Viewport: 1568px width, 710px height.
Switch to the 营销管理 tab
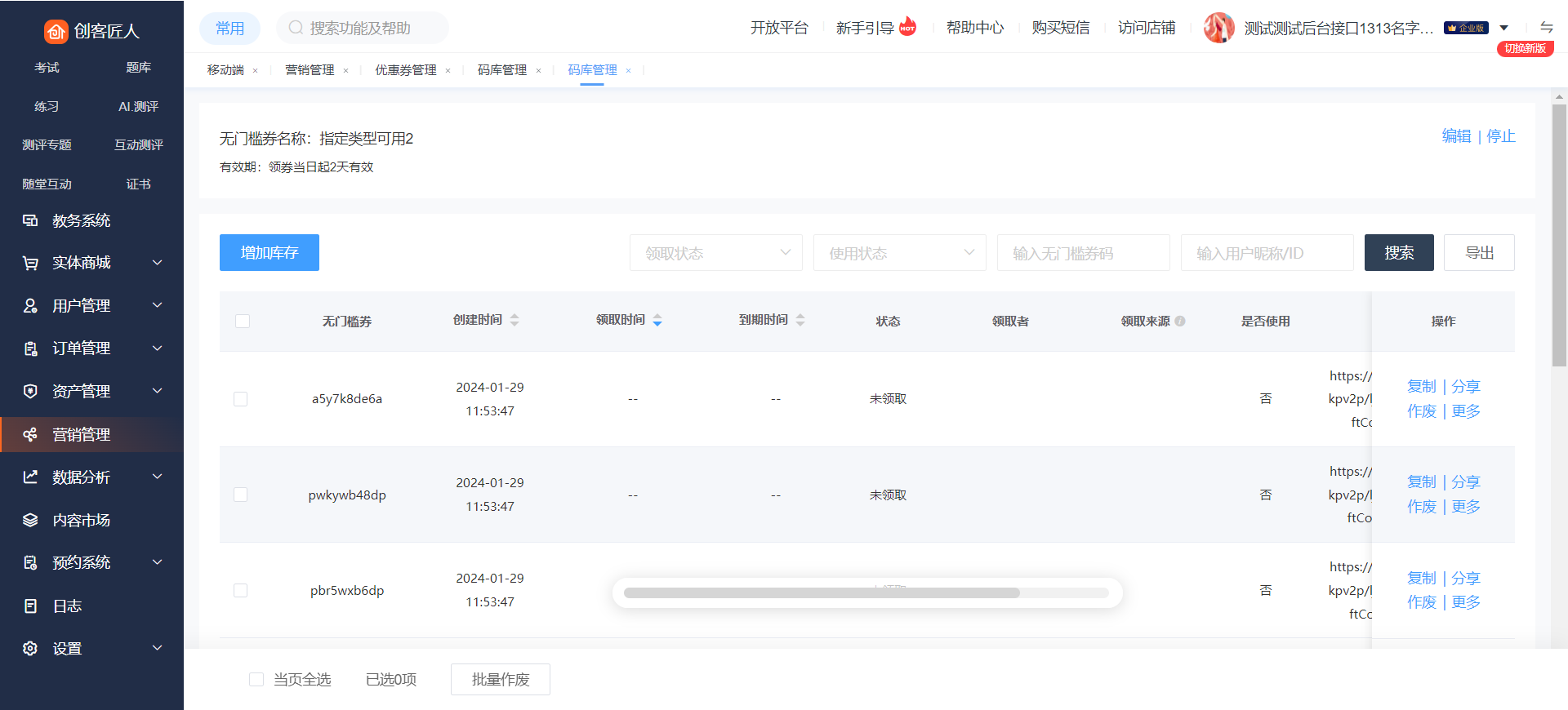[310, 70]
